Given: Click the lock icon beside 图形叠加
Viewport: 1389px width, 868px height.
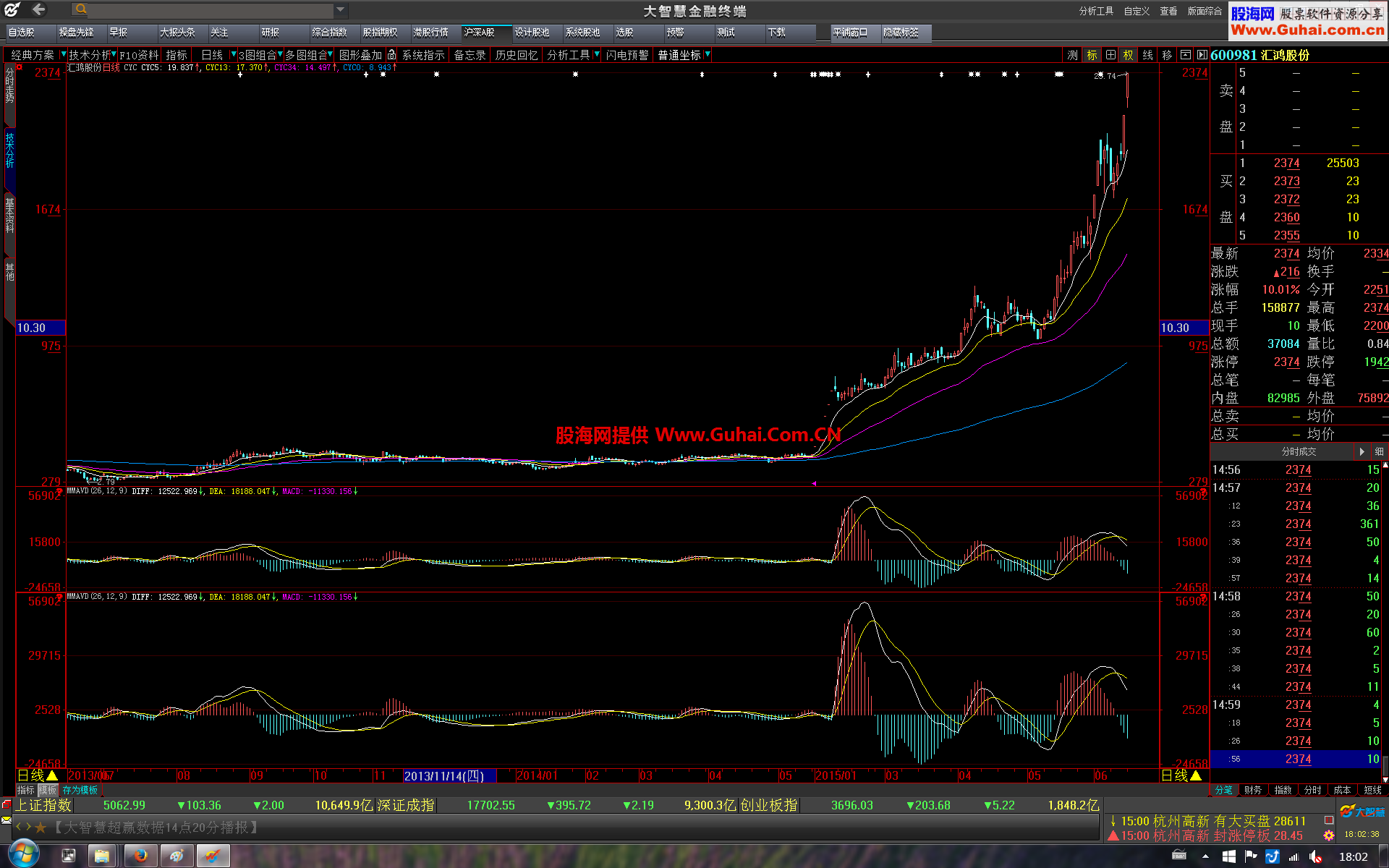Looking at the screenshot, I should tap(391, 55).
